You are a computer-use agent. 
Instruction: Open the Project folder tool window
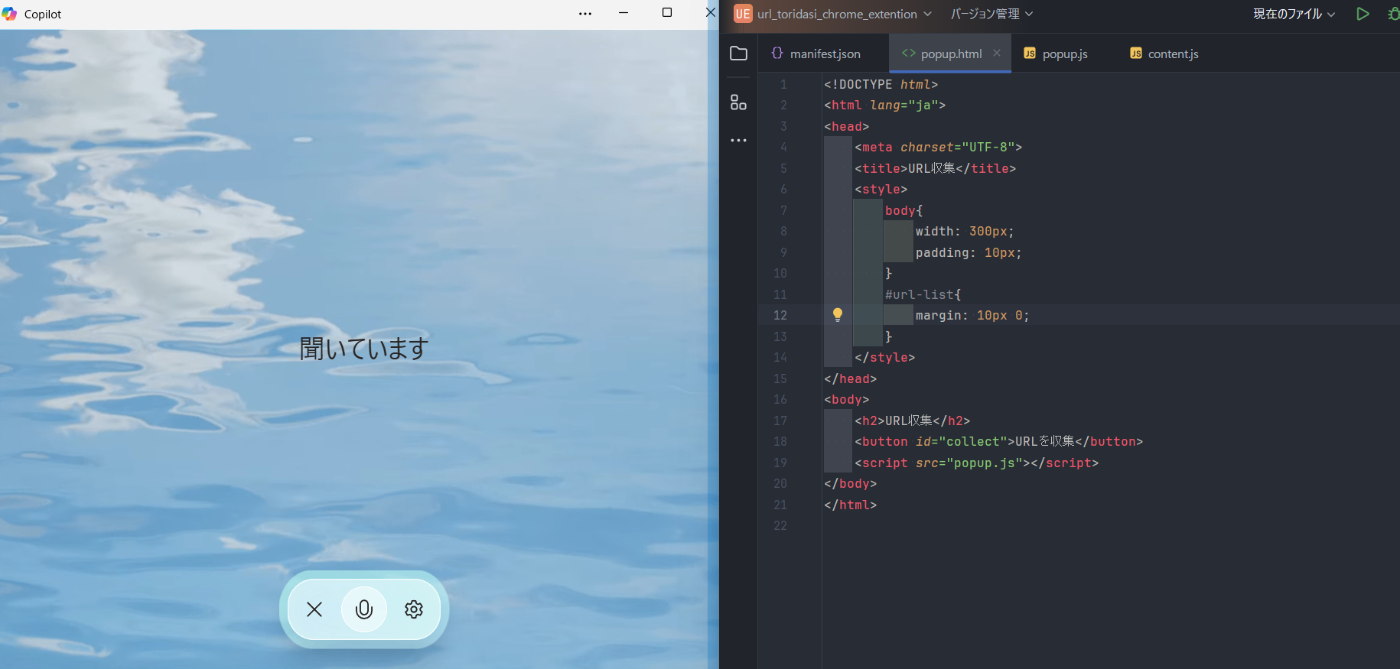click(738, 54)
